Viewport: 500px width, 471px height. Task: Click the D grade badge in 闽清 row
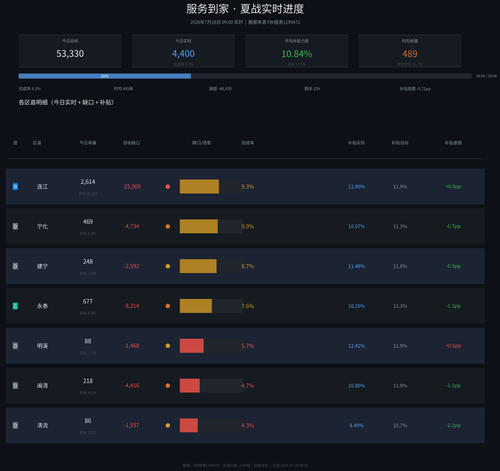coord(15,385)
